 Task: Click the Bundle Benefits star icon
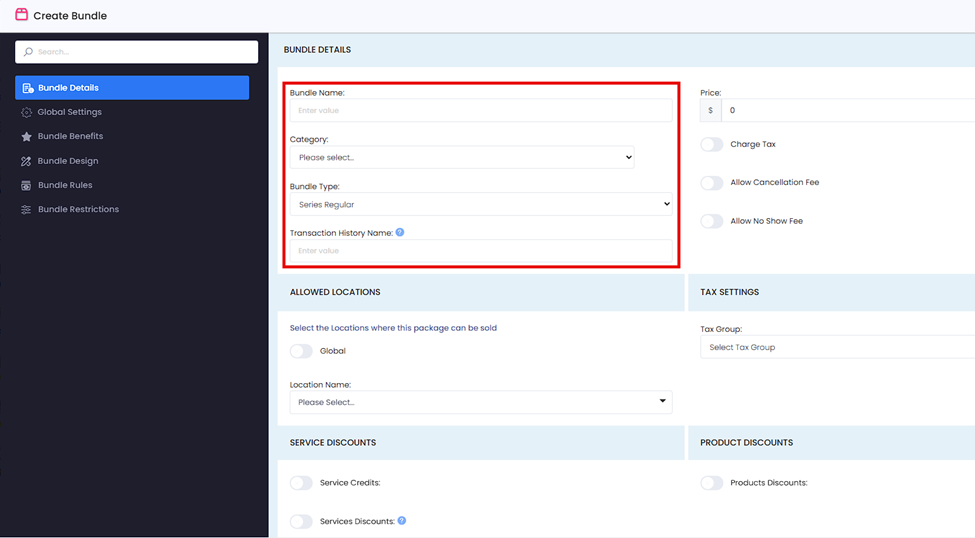[26, 137]
